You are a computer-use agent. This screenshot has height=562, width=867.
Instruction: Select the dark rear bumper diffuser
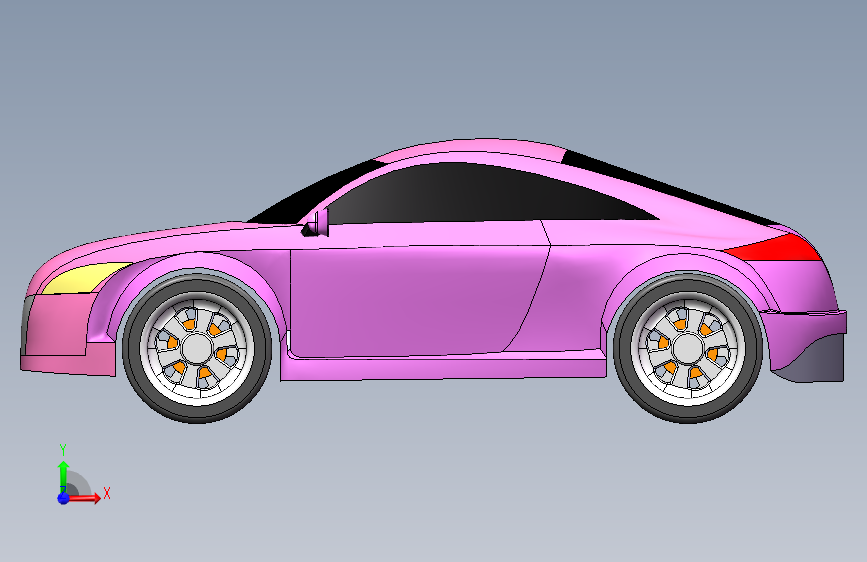click(816, 362)
